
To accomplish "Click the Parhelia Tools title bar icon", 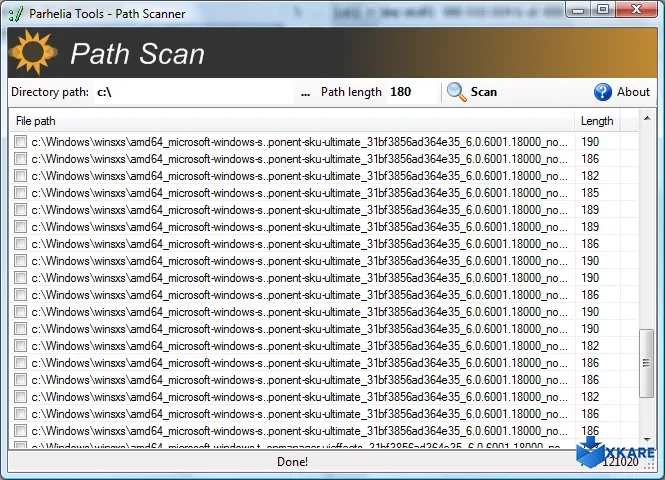I will point(16,14).
